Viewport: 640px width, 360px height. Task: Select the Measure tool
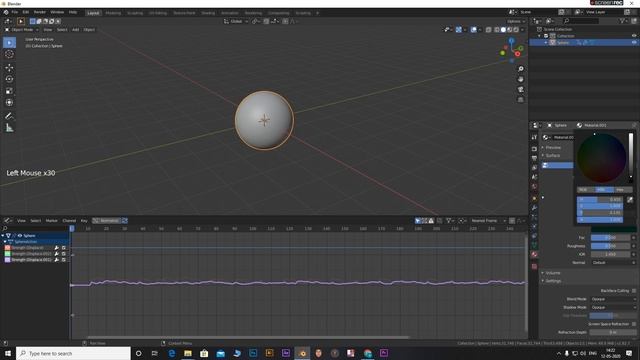[9, 128]
